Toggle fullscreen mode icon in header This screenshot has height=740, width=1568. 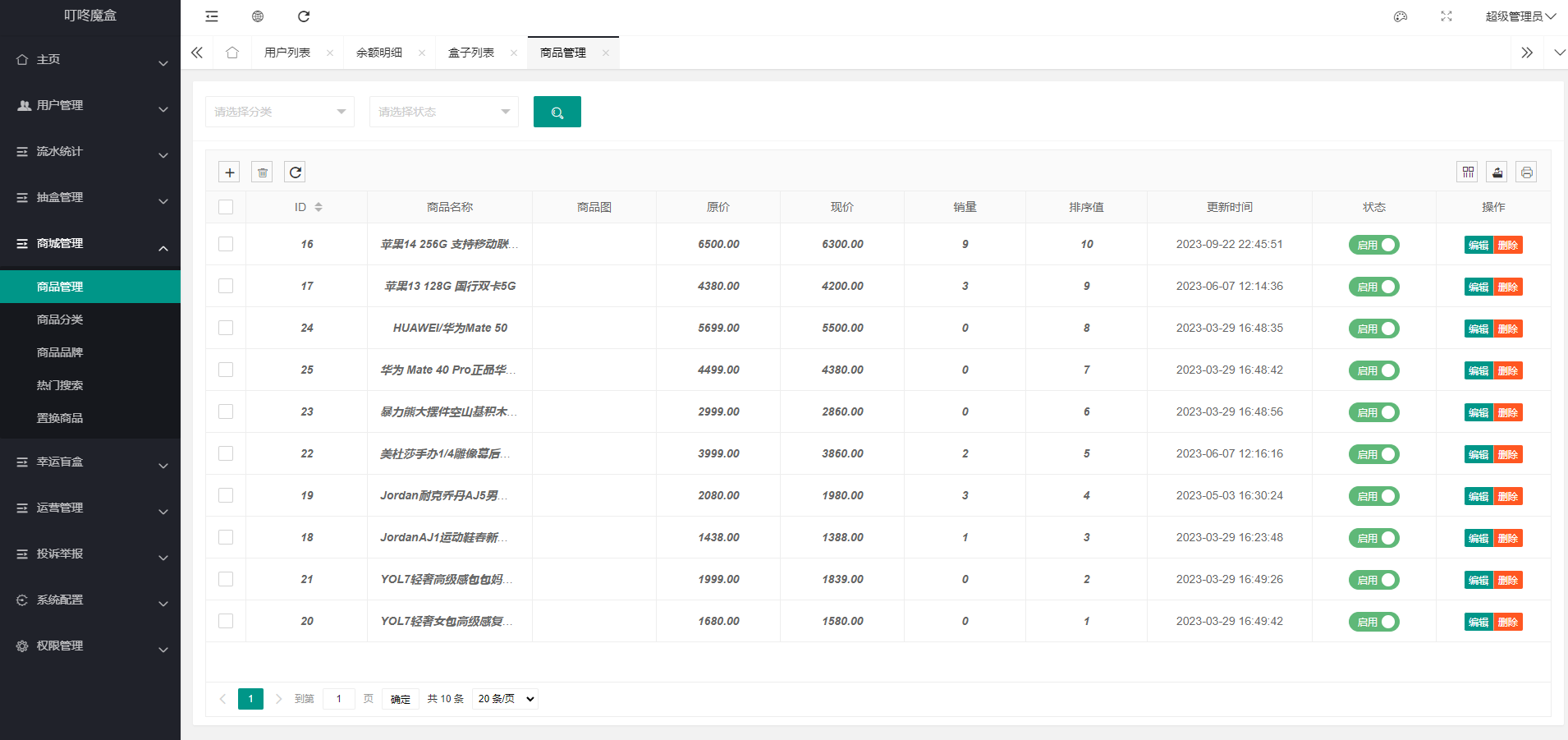[1447, 16]
